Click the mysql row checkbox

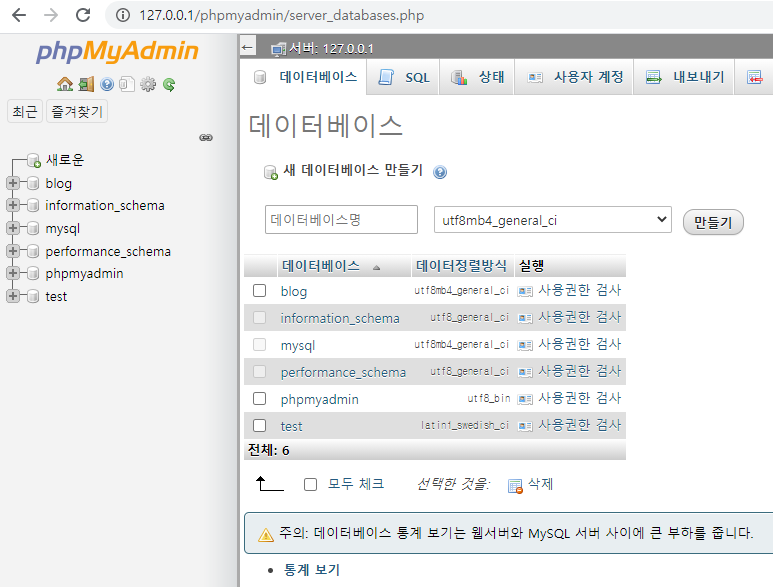click(259, 345)
